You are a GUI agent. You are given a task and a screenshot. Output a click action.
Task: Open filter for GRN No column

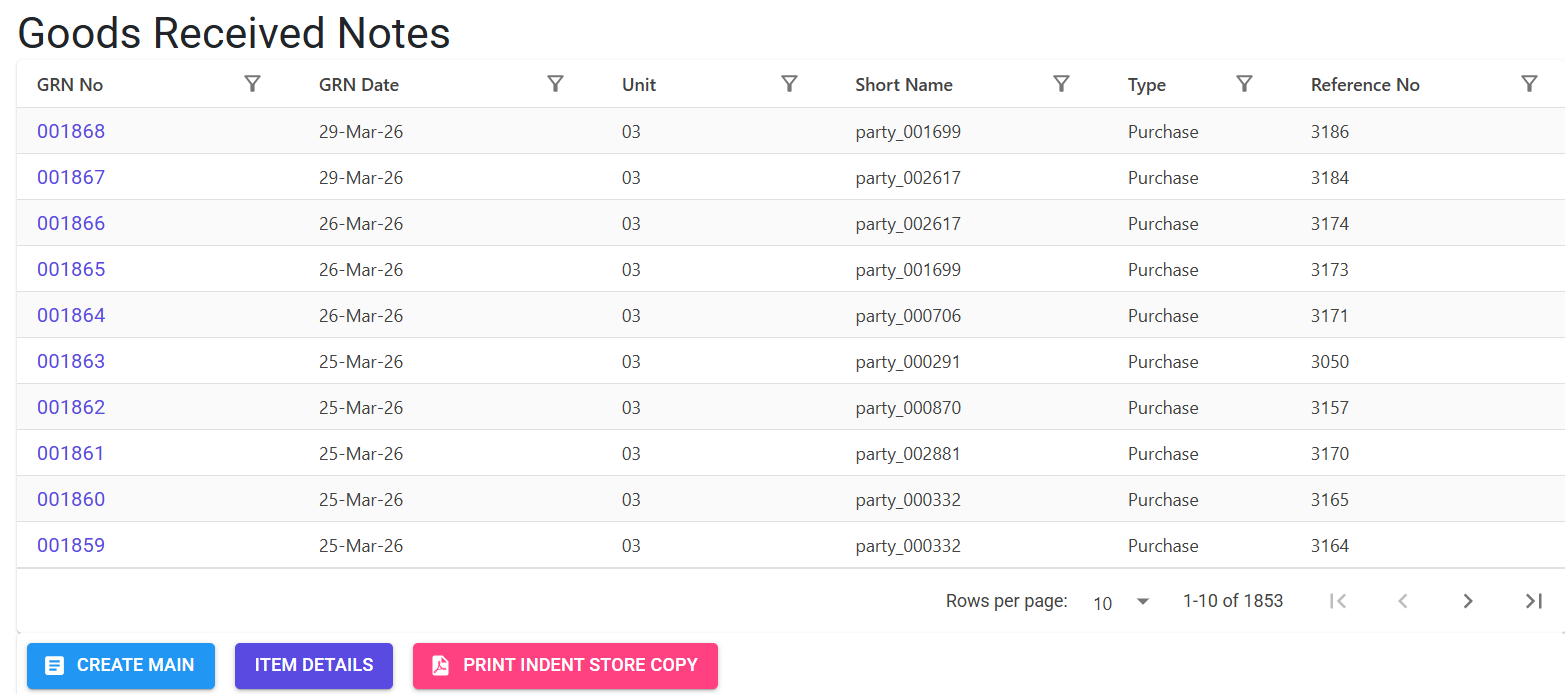point(253,84)
